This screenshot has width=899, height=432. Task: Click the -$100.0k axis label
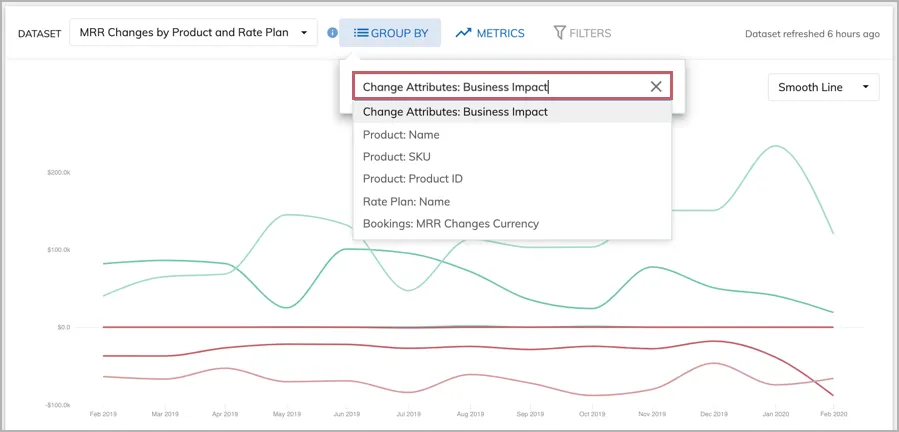point(58,405)
